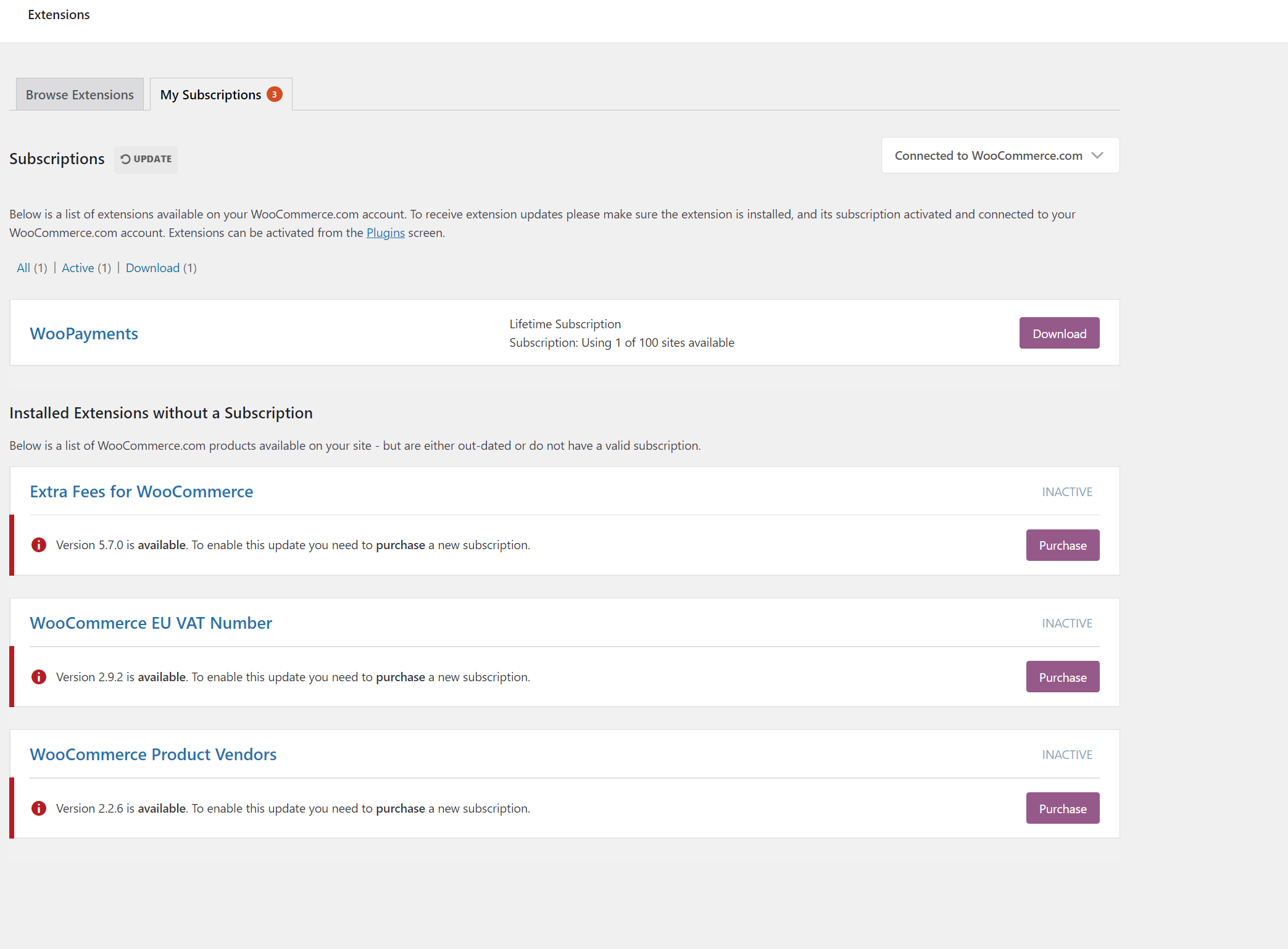The height and width of the screenshot is (949, 1288).
Task: Open Extra Fees for WooCommerce title link
Action: [141, 491]
